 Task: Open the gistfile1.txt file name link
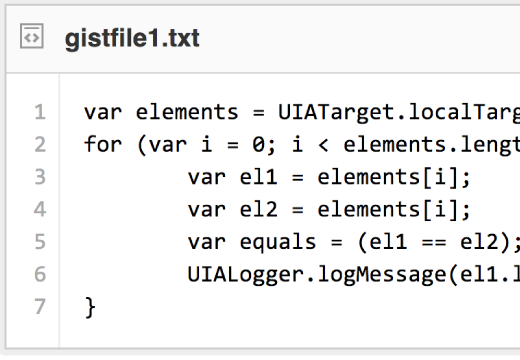pyautogui.click(x=132, y=39)
